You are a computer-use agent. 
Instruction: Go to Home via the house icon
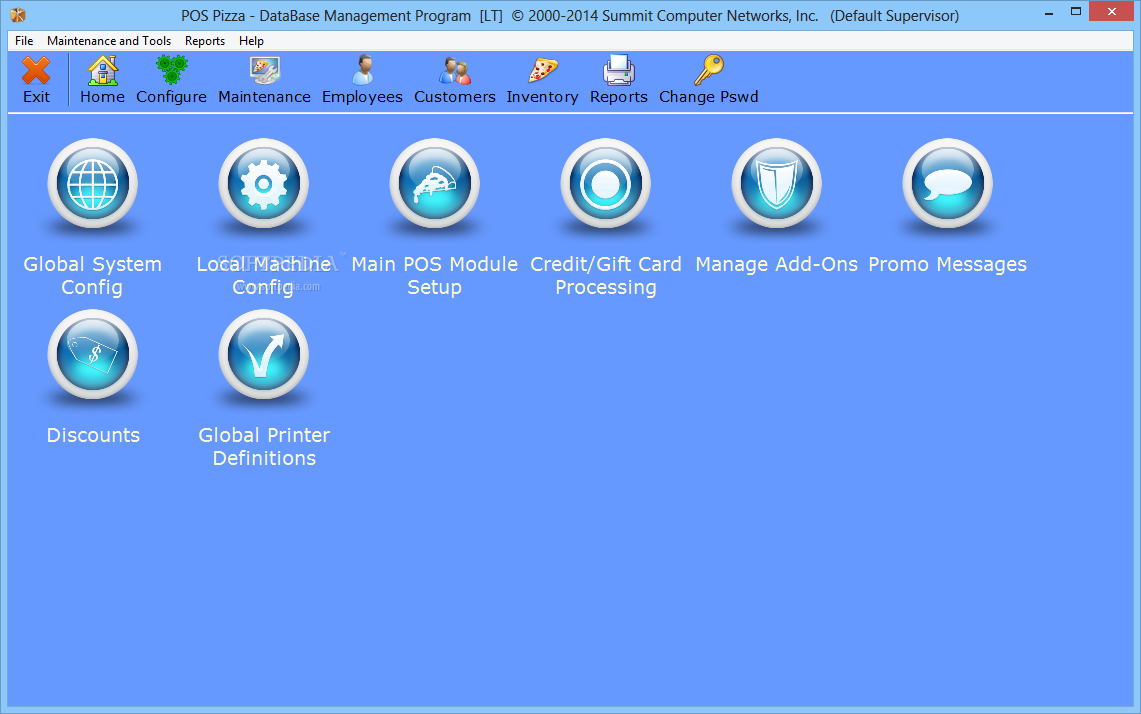[x=103, y=71]
